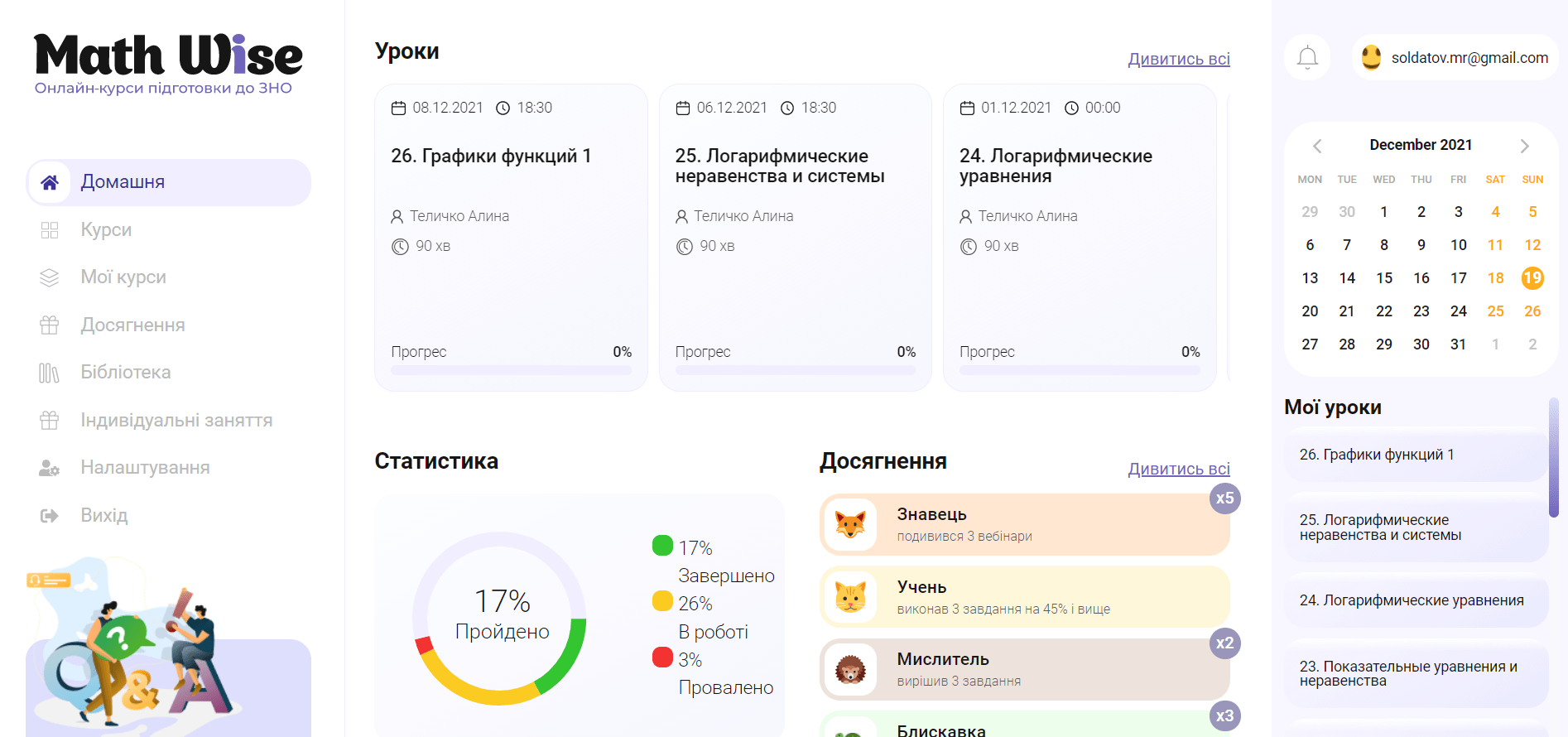This screenshot has width=1568, height=737.
Task: Open 24. Логарифмические уравнения in Мої уроки
Action: point(1416,600)
